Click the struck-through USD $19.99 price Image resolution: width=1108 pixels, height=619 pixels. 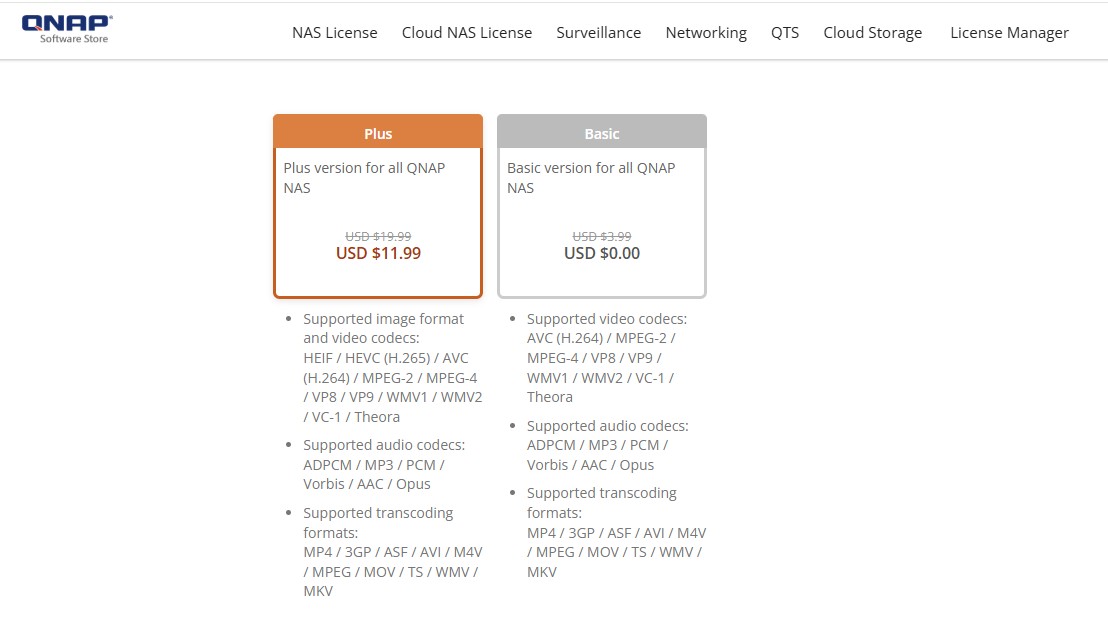[378, 237]
